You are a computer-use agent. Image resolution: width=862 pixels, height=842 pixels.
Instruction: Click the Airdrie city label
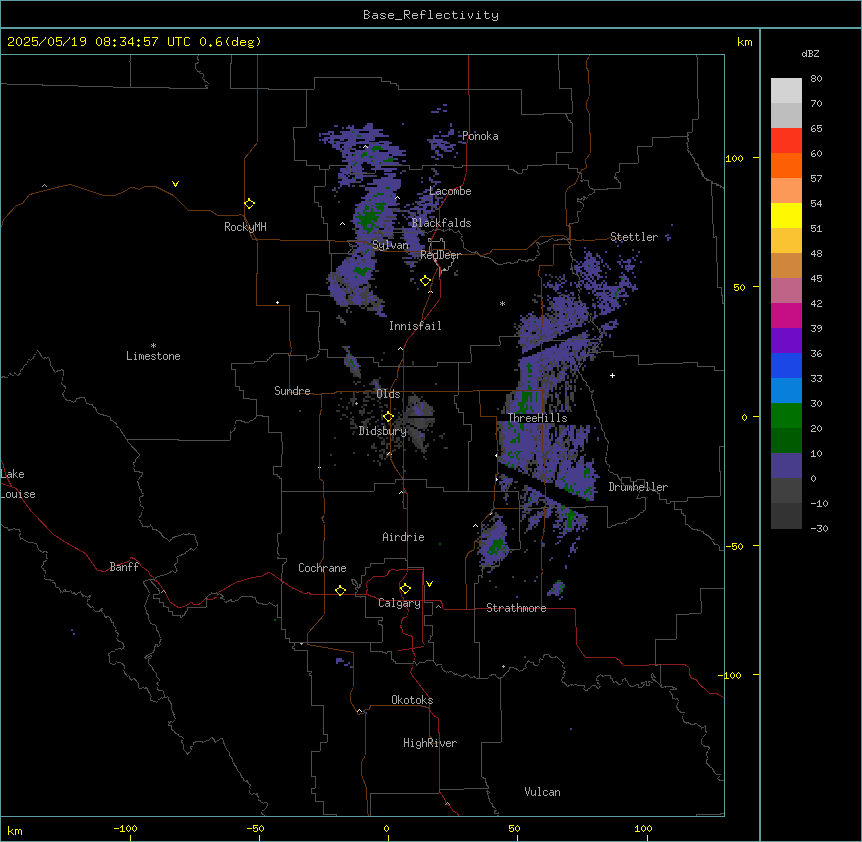pos(403,537)
